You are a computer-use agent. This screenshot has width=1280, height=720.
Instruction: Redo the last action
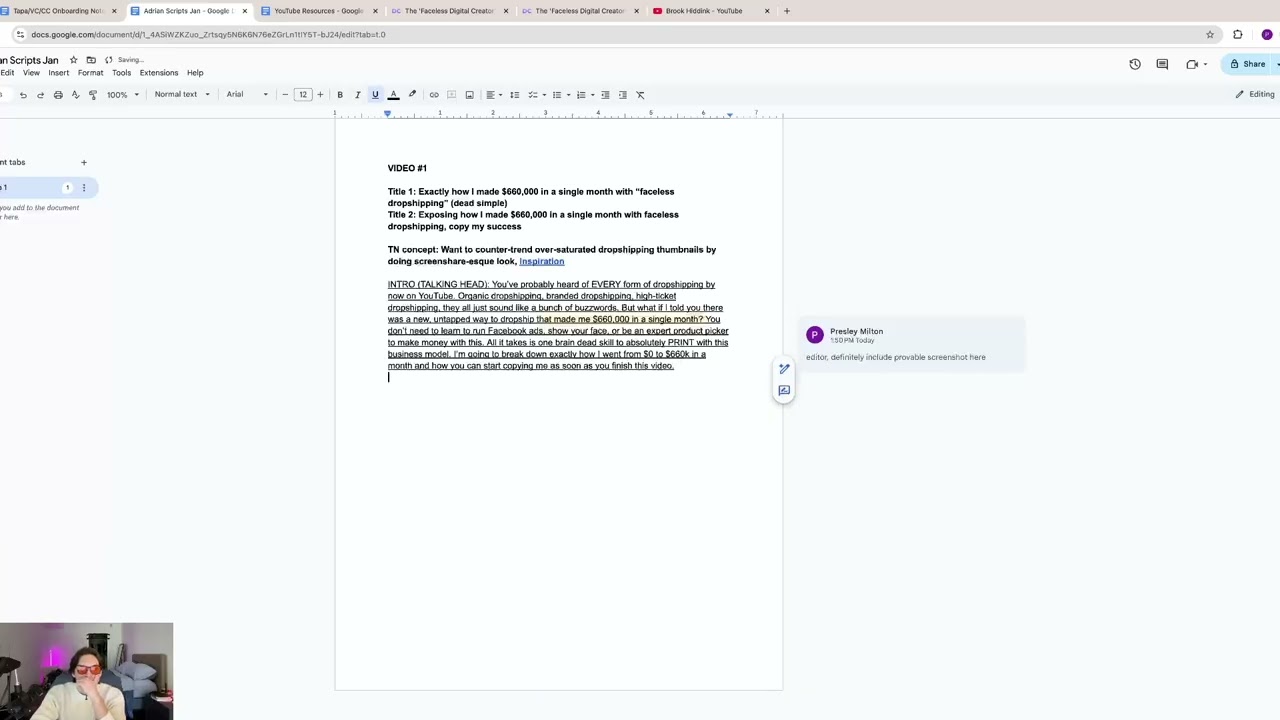(40, 95)
